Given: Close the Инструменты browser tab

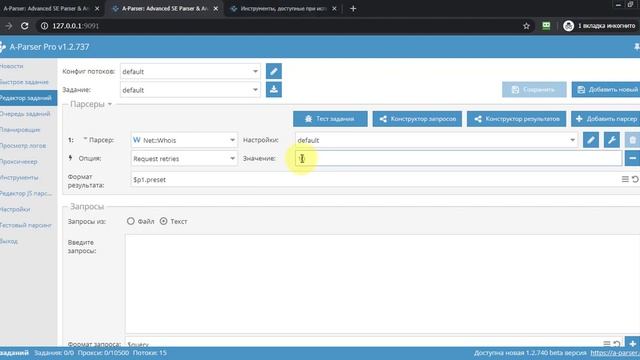Looking at the screenshot, I should click(x=334, y=9).
